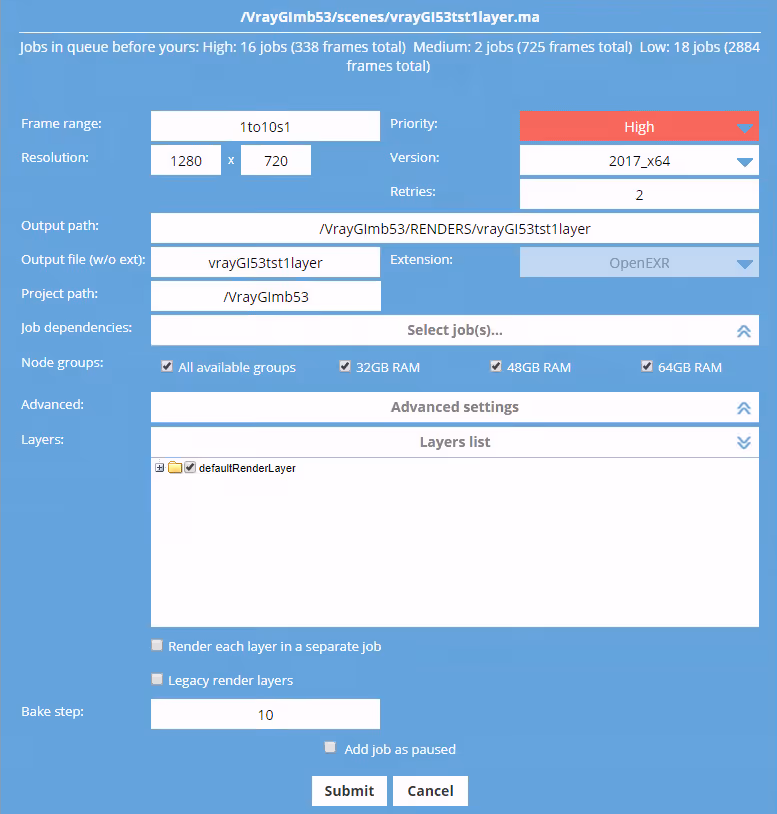
Task: Open the Priority High dropdown
Action: tap(639, 126)
